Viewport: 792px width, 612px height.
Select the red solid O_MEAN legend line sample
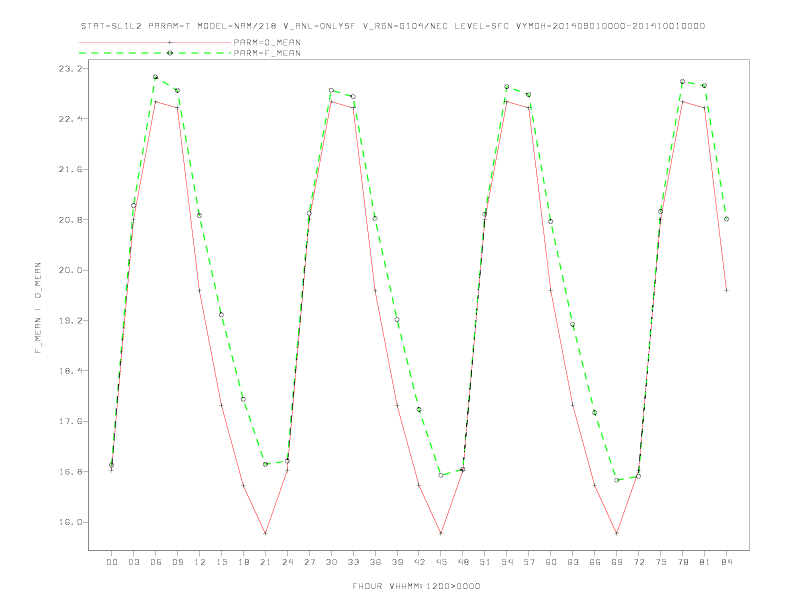tap(155, 42)
